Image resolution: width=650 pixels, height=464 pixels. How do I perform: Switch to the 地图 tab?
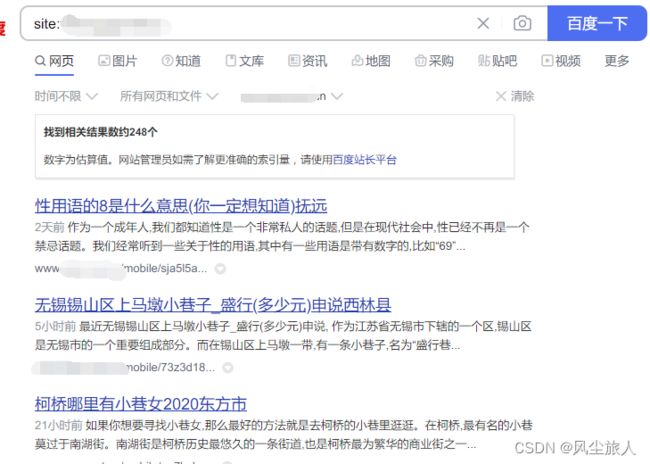point(371,61)
